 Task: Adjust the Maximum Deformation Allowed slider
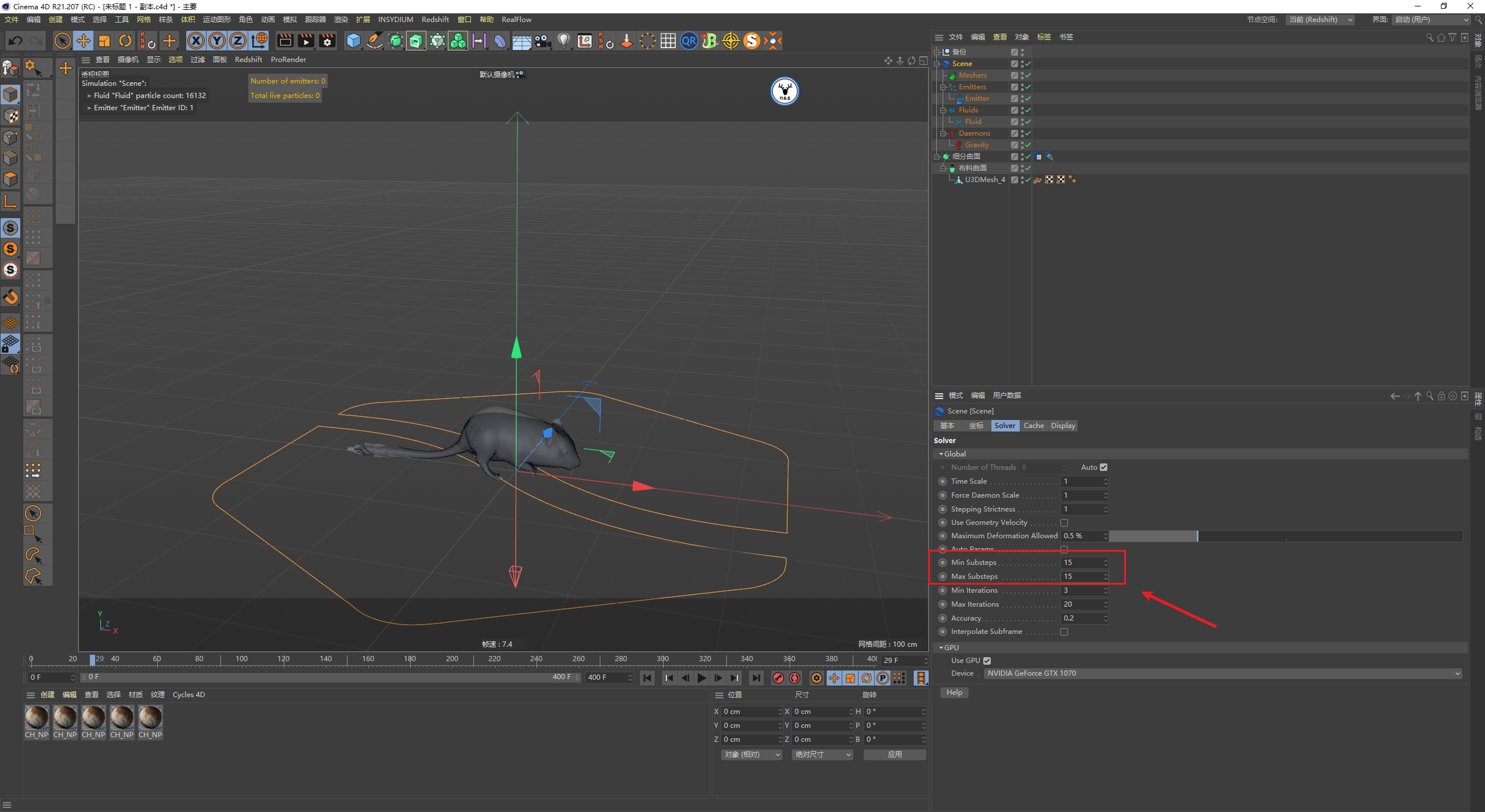(1197, 536)
